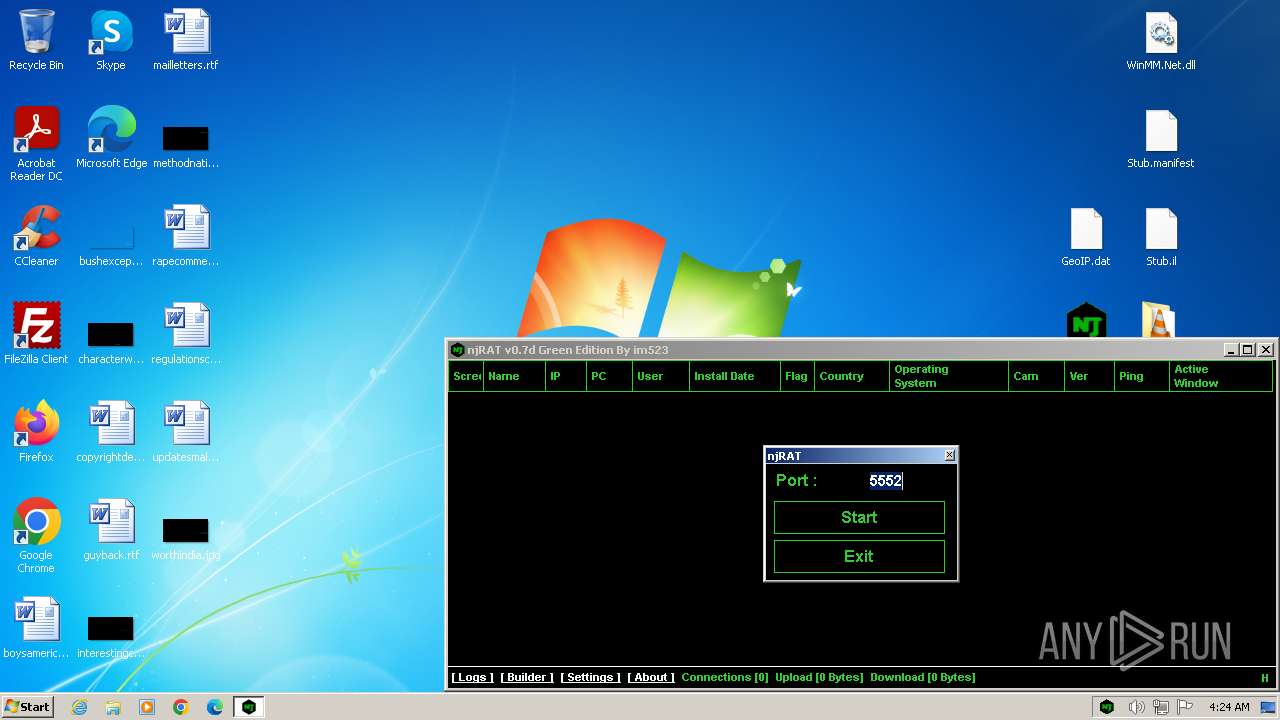Minimize the njRAT main window

[x=1231, y=349]
